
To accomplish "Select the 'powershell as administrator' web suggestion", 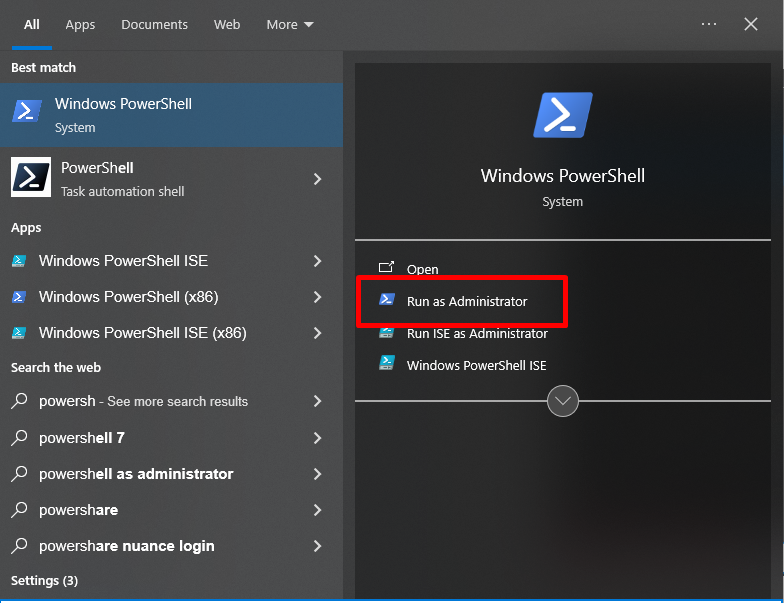I will click(x=172, y=474).
